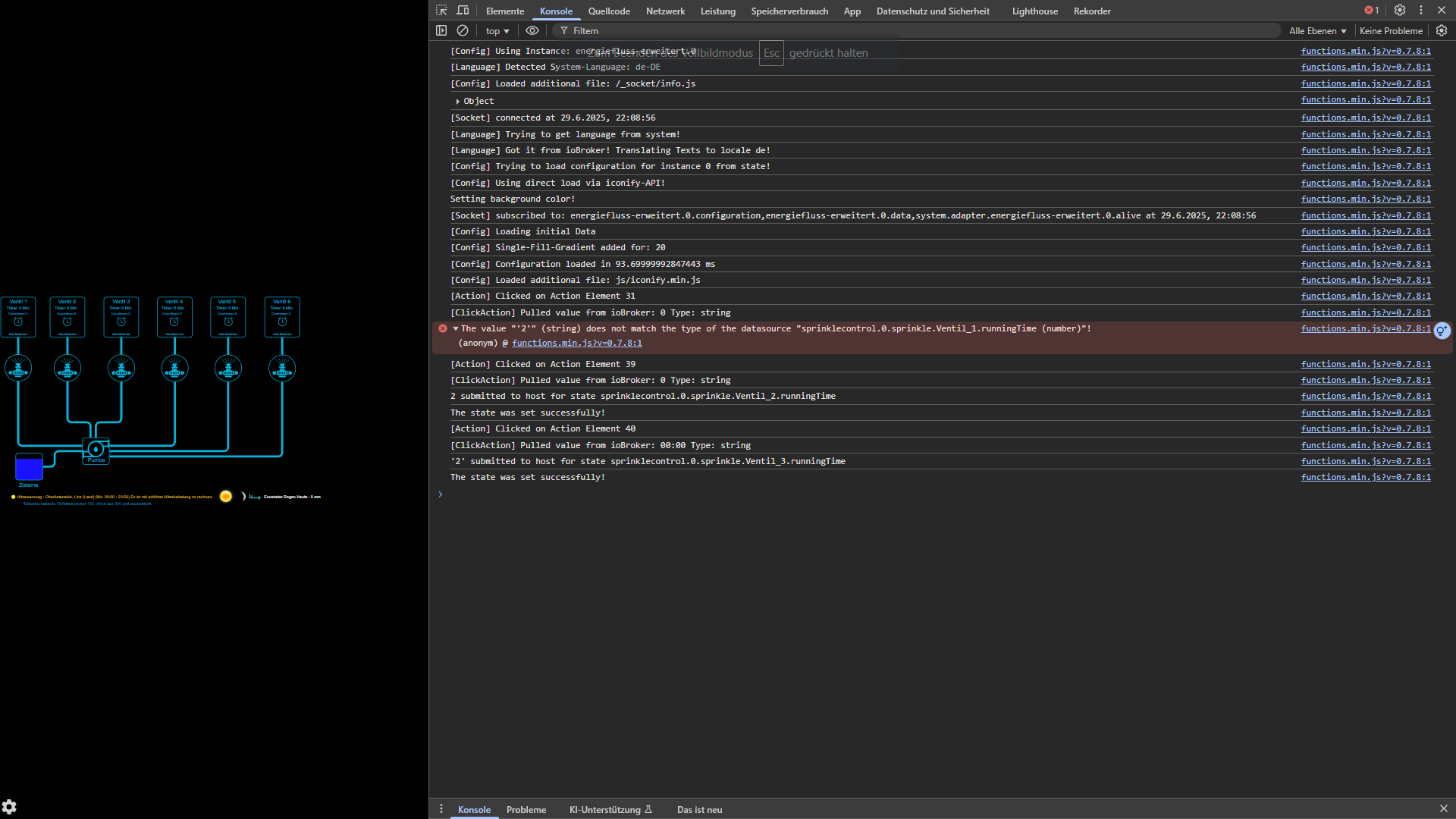The image size is (1456, 819).
Task: Click the Pumpe pump icon
Action: (96, 449)
